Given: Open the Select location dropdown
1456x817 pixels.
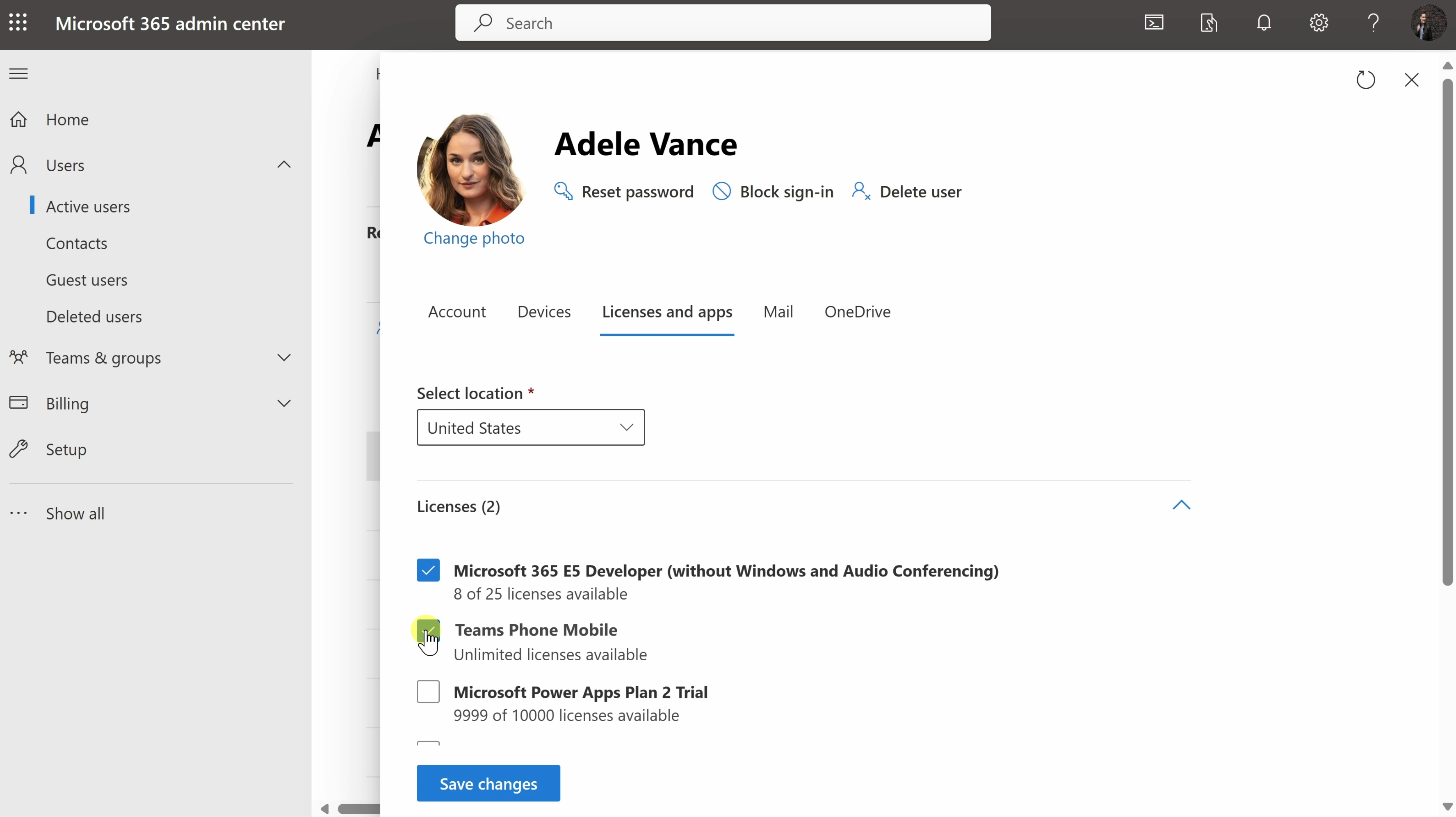Looking at the screenshot, I should pyautogui.click(x=530, y=428).
